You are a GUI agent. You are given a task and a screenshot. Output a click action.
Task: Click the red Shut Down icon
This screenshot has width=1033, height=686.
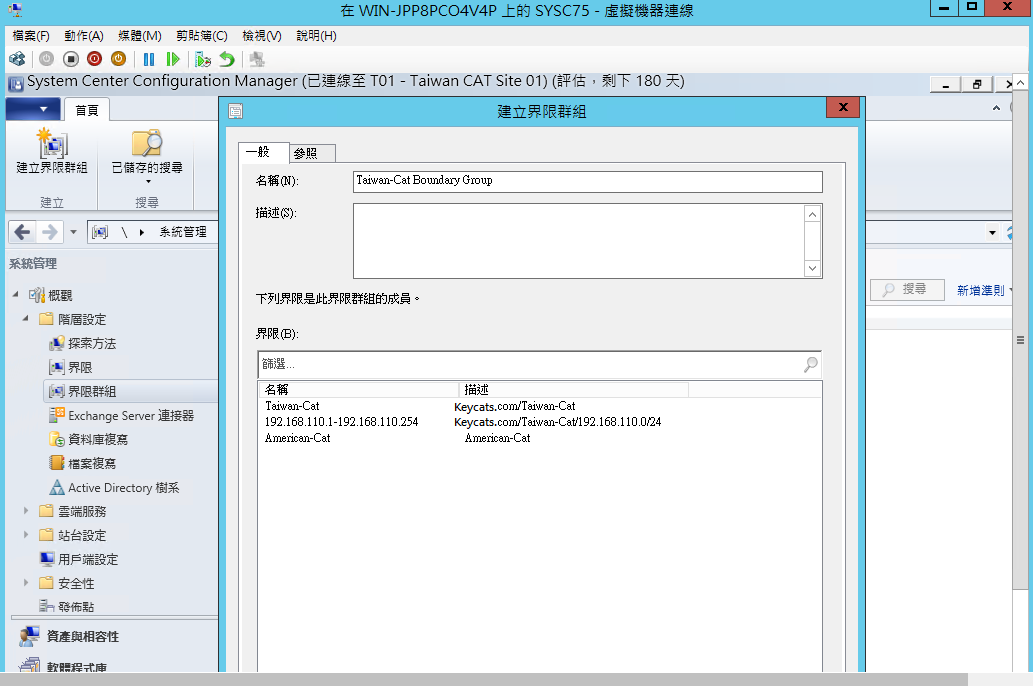click(94, 59)
